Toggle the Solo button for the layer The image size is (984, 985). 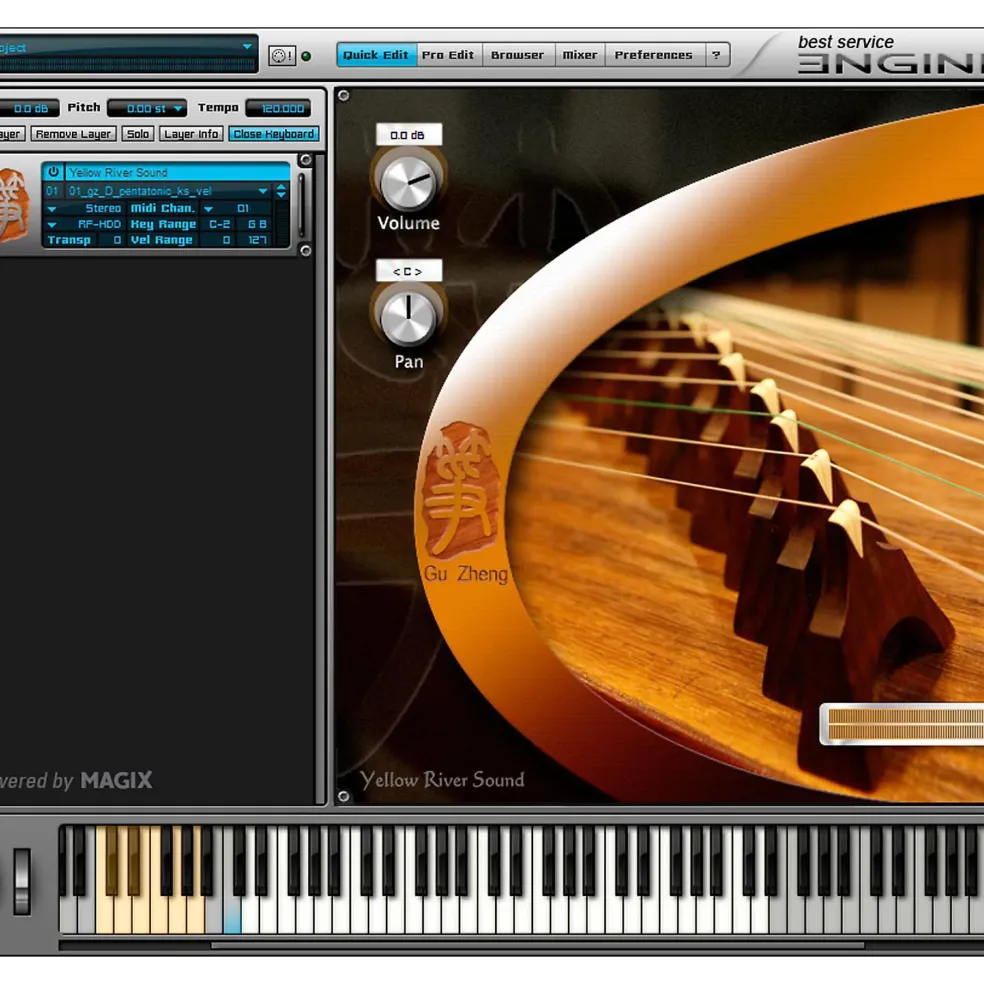coord(138,134)
